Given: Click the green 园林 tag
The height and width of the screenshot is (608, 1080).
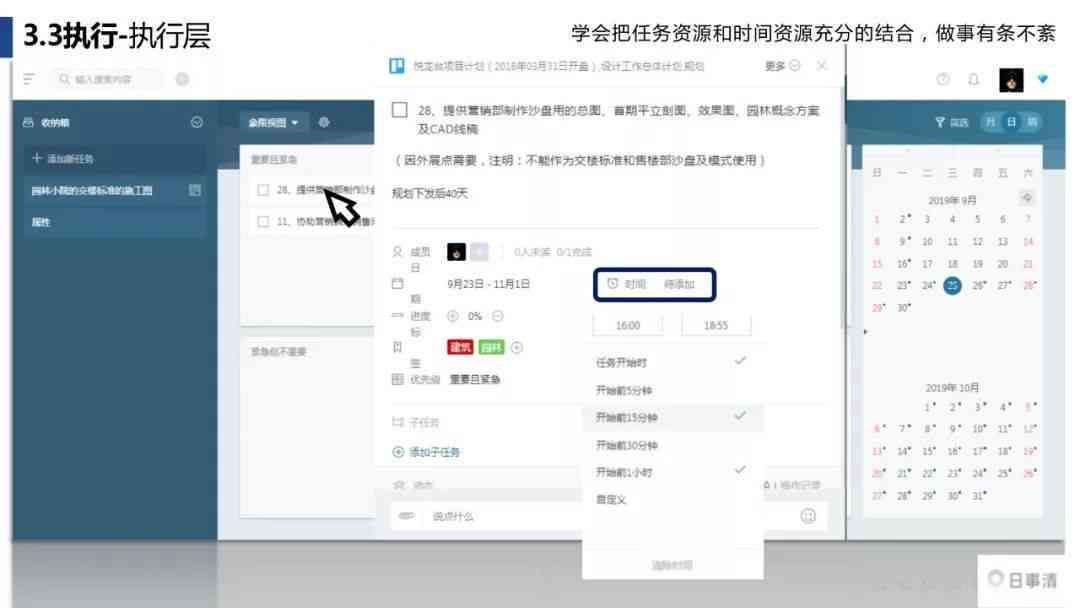Looking at the screenshot, I should pyautogui.click(x=492, y=347).
